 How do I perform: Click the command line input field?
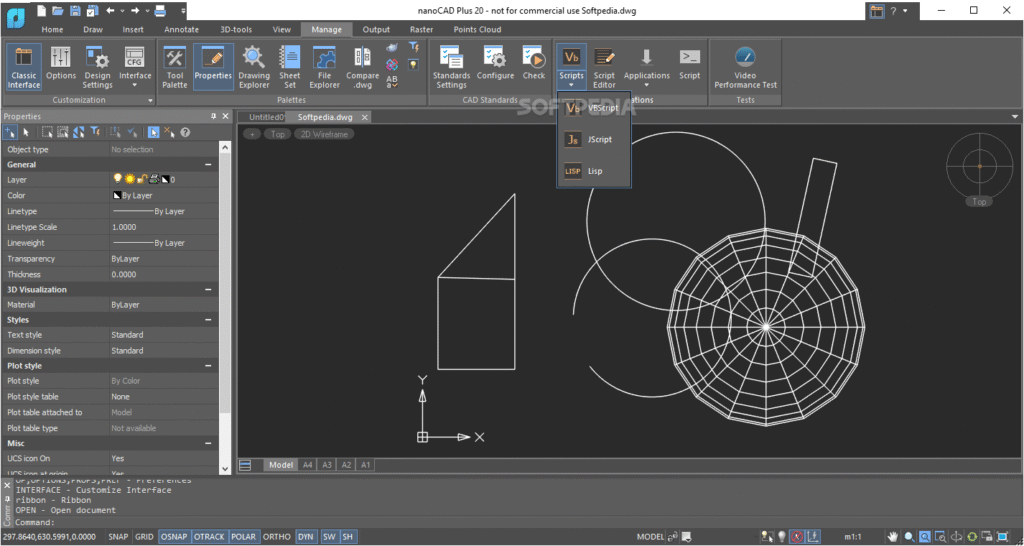point(300,522)
